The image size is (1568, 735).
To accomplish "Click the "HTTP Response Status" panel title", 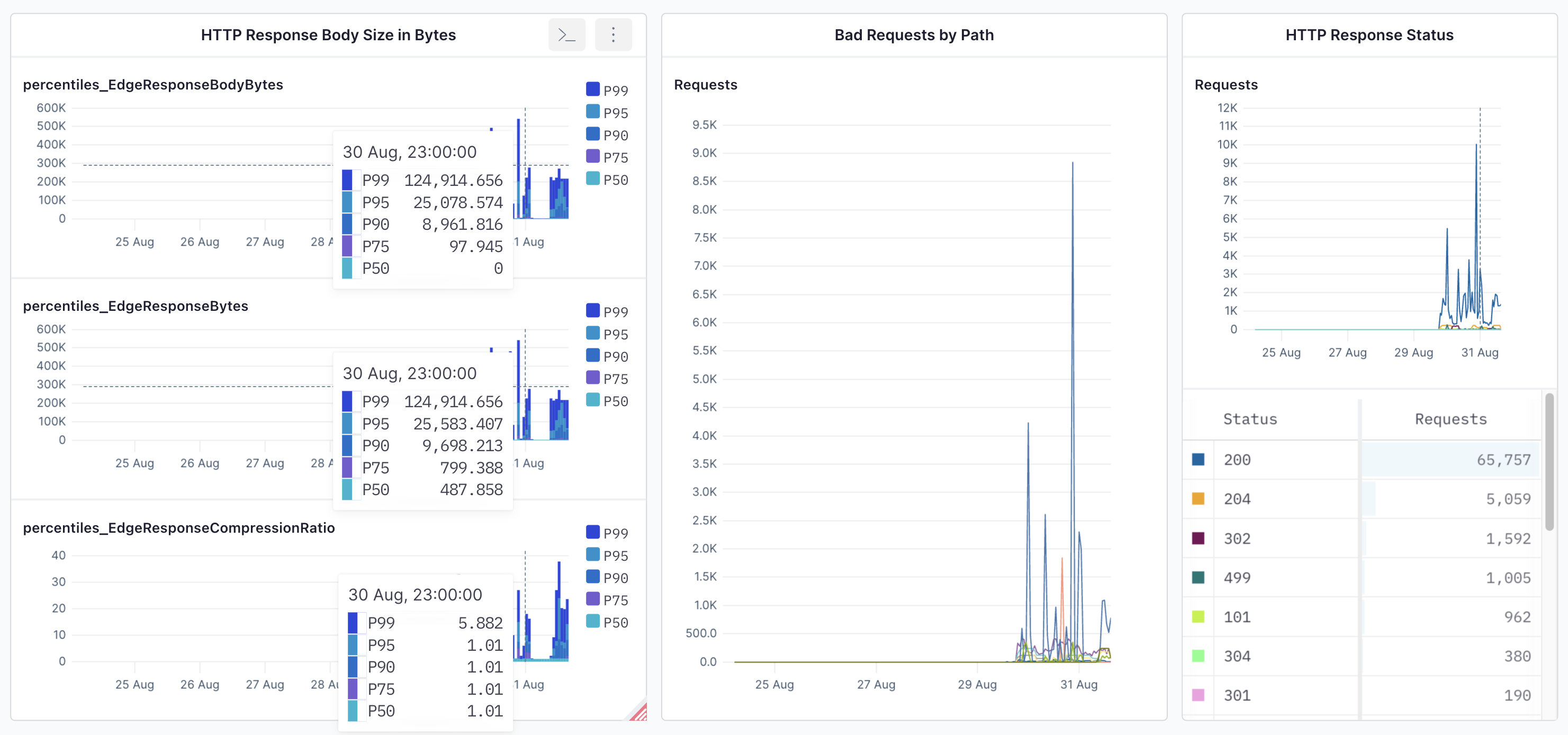I will (1369, 35).
